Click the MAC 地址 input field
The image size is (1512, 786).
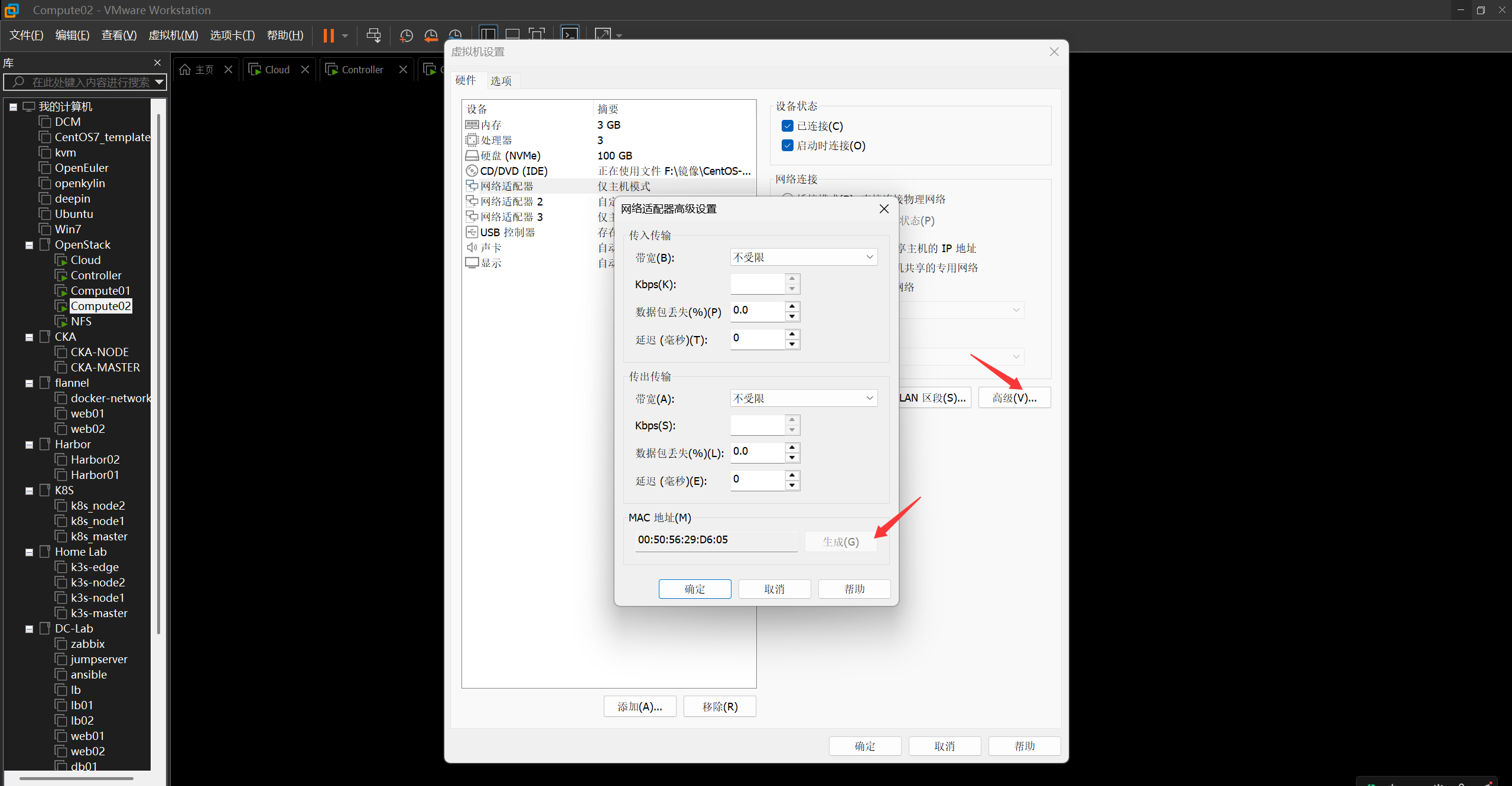pos(716,540)
